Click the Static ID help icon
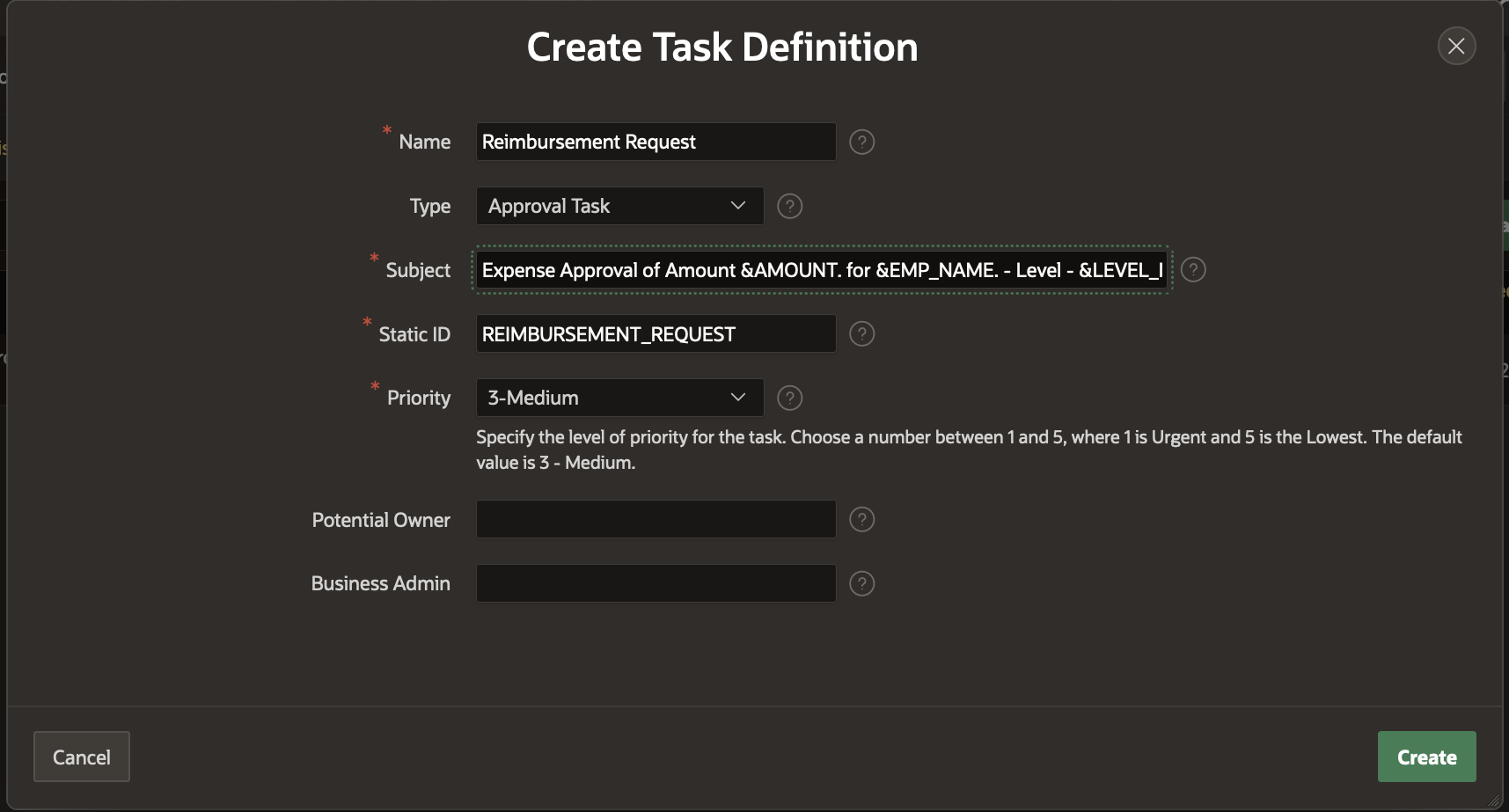This screenshot has width=1509, height=812. pyautogui.click(x=861, y=334)
